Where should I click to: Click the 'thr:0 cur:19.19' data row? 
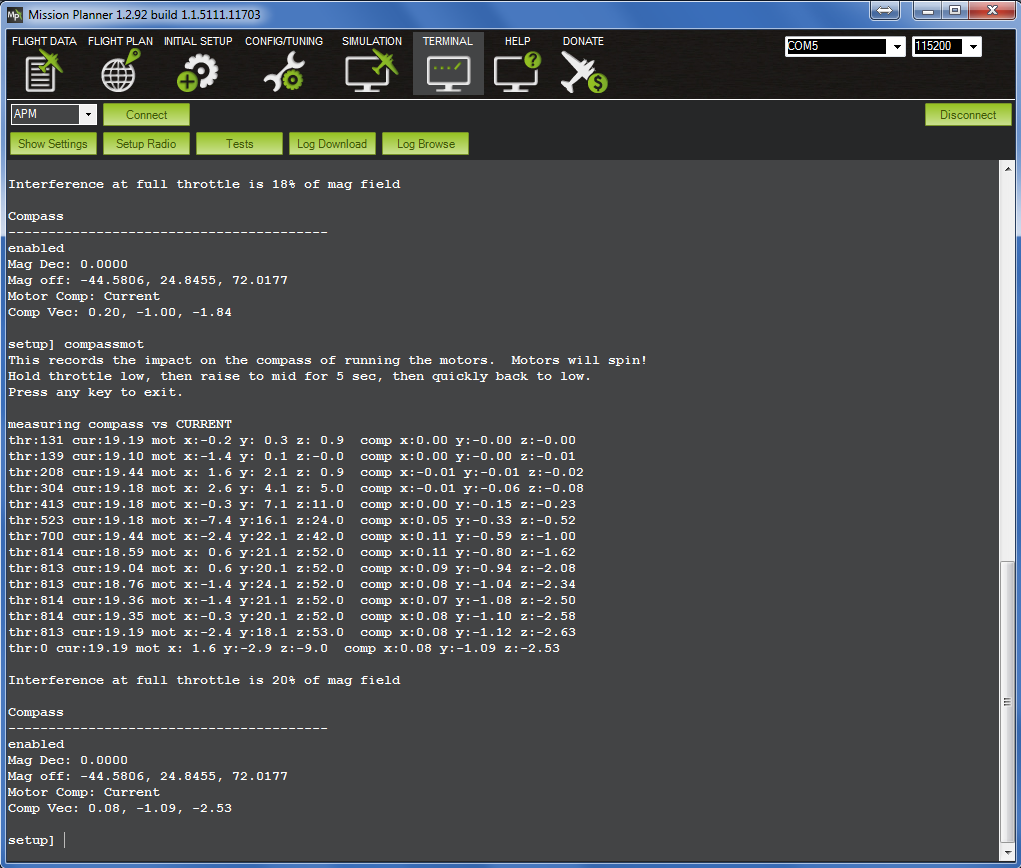click(x=284, y=649)
